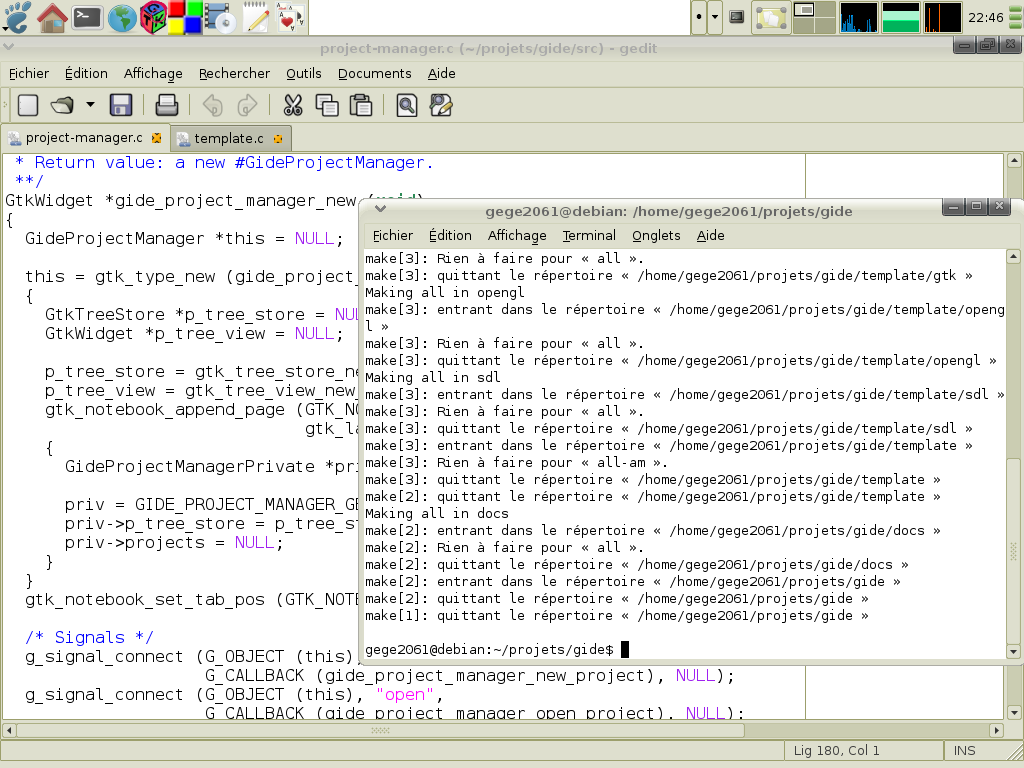Screen dimensions: 1024x768
Task: Open the window list dropdown arrow in panel
Action: tap(714, 16)
